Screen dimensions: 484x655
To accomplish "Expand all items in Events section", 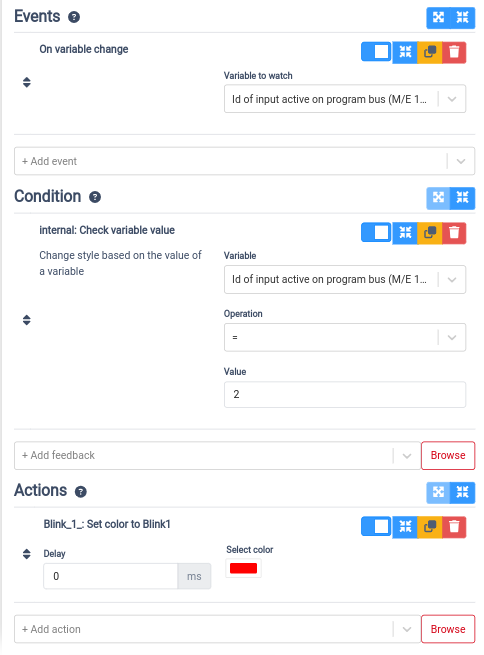I will [438, 18].
